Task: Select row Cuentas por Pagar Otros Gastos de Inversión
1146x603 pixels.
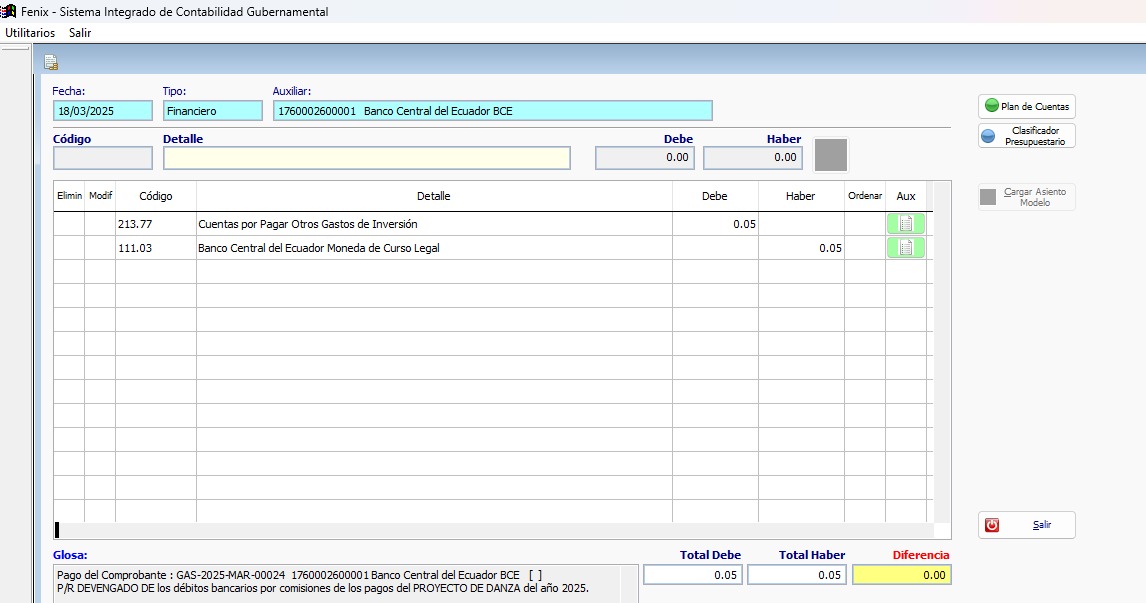Action: pyautogui.click(x=433, y=224)
